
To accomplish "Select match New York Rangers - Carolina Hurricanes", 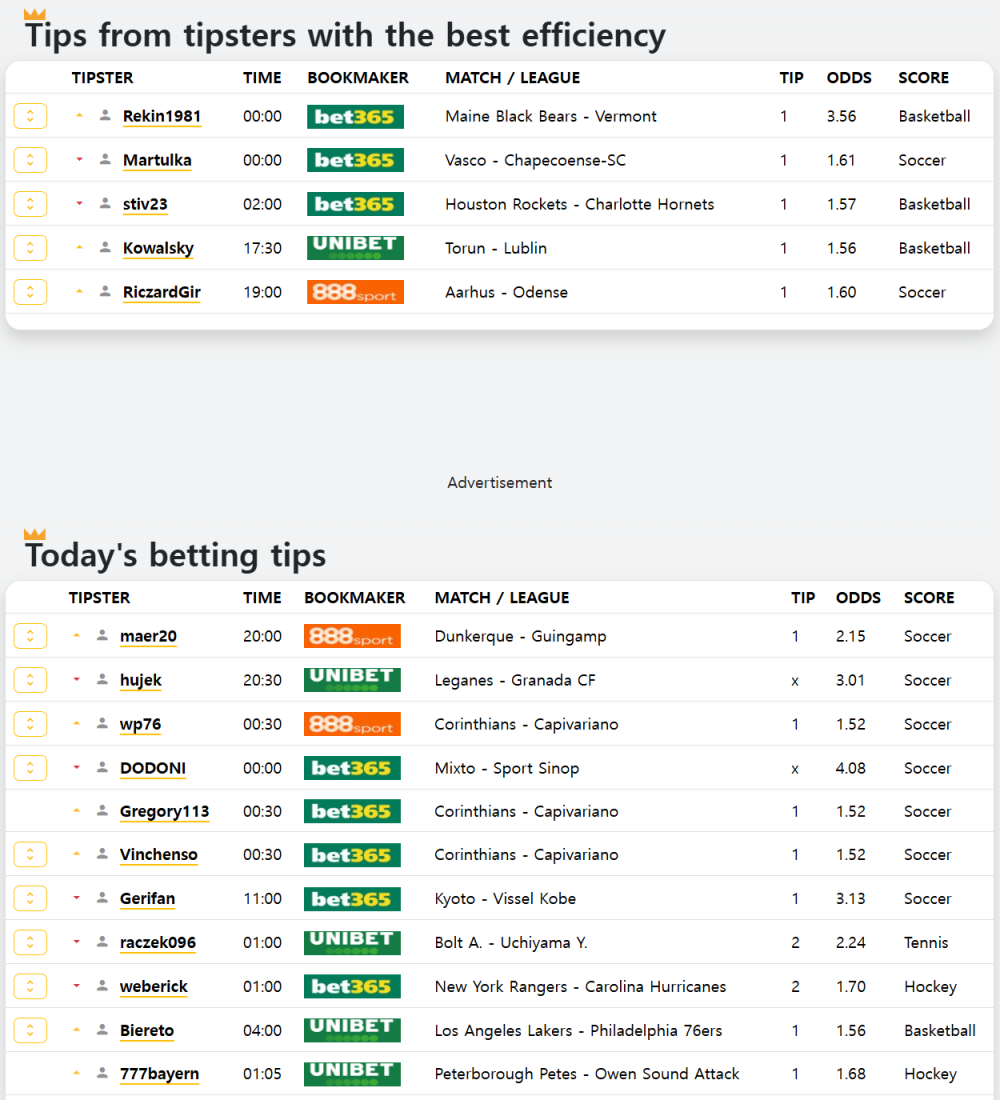I will (x=580, y=987).
